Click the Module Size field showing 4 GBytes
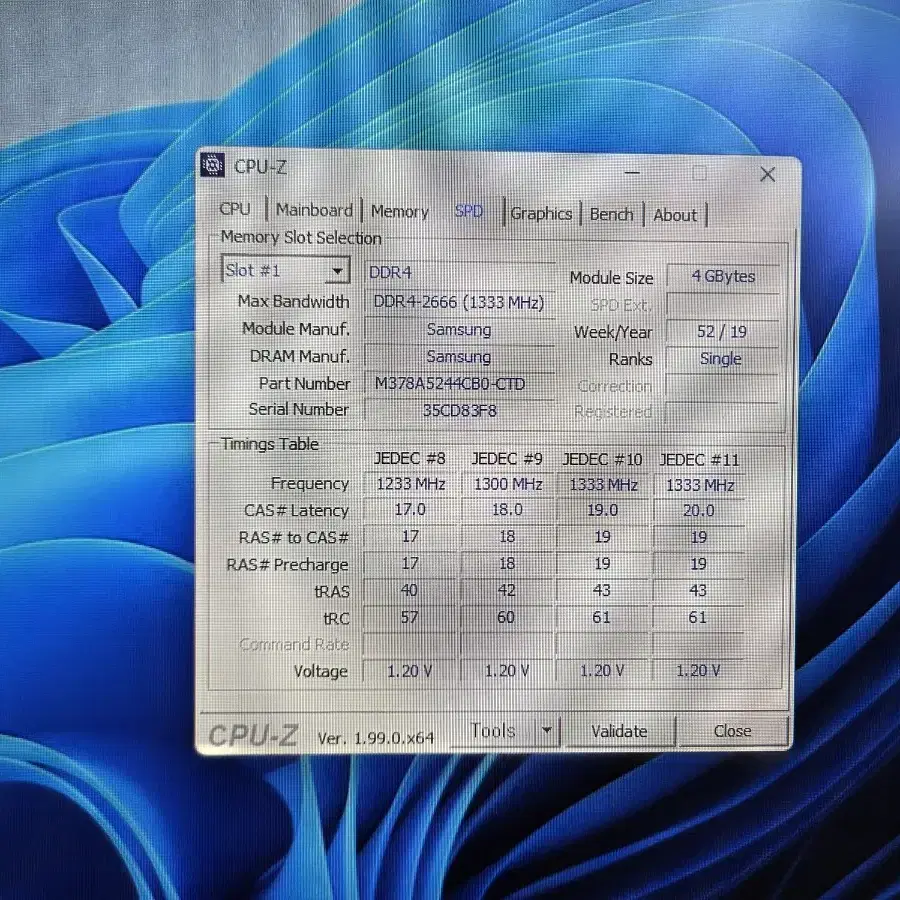 [x=722, y=276]
